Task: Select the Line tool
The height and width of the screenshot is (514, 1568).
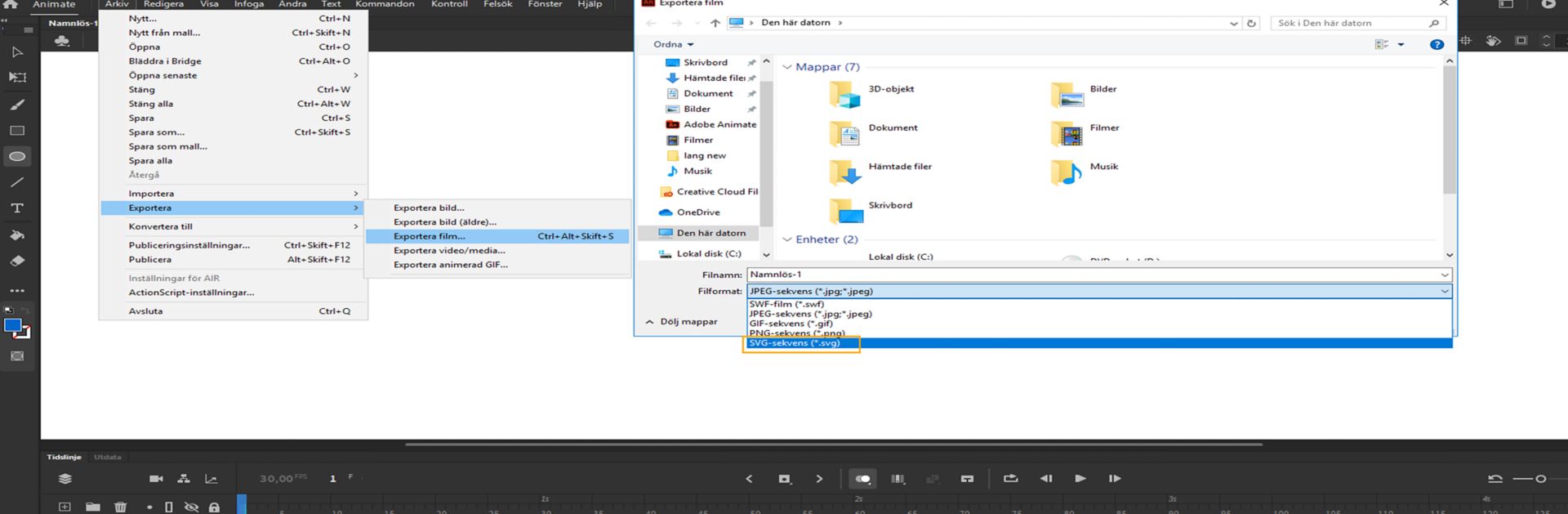Action: [17, 182]
